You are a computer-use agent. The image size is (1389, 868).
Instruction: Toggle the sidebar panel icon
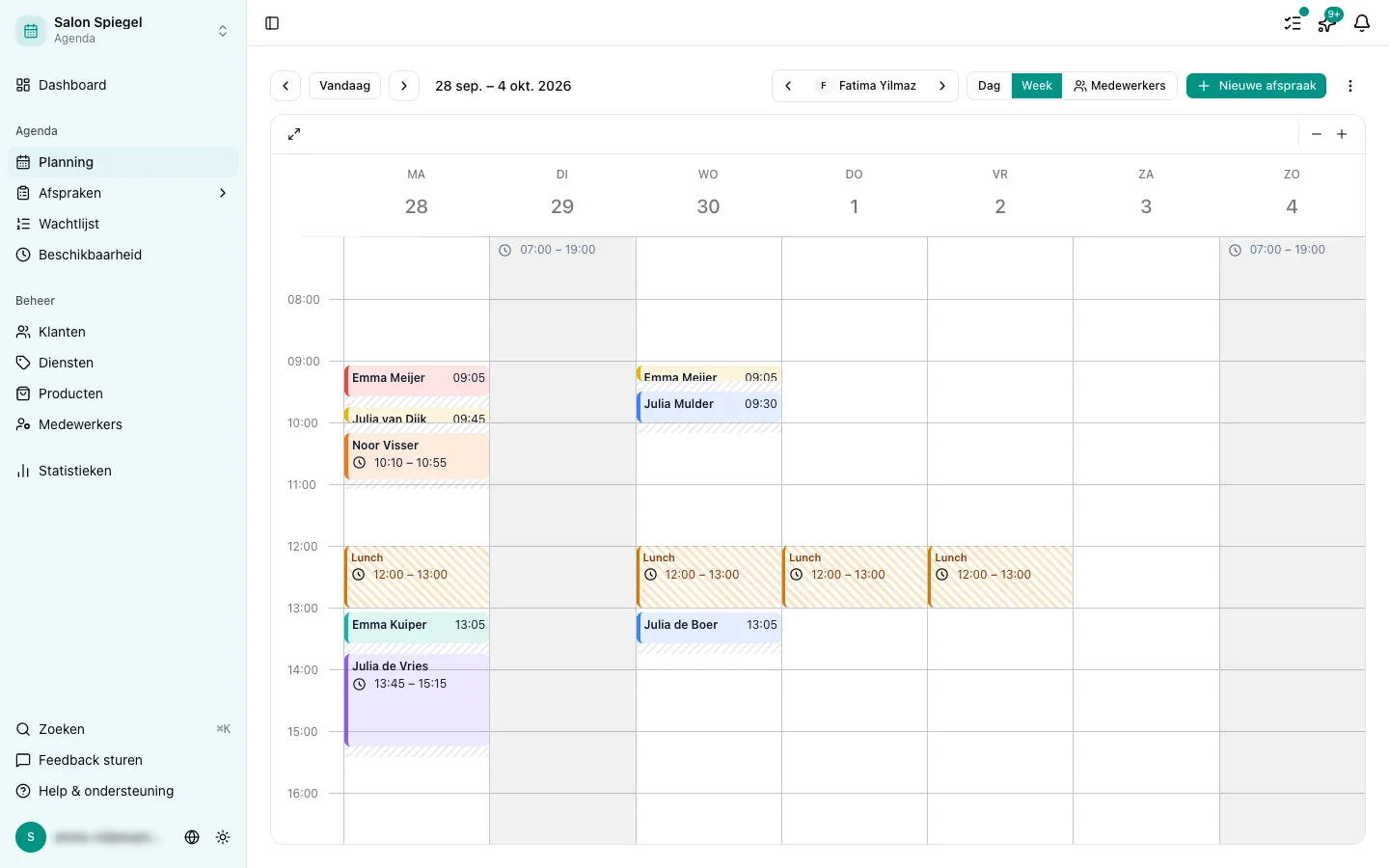[272, 23]
